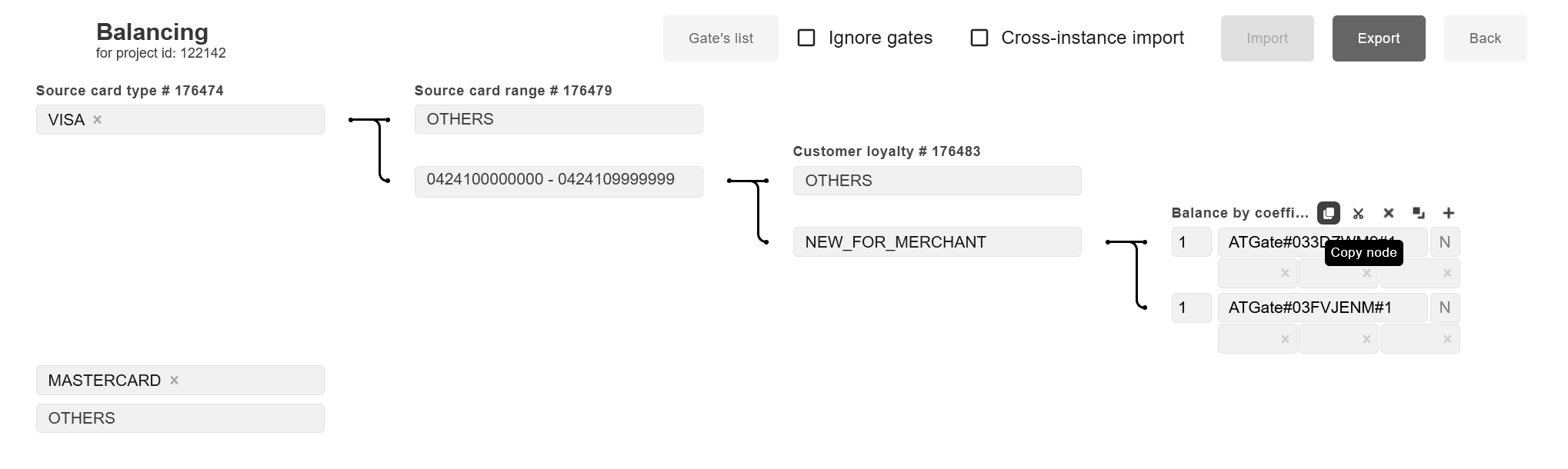This screenshot has width=1568, height=469.
Task: Click the coefficient field beside ATGate#03FVJENM#1
Action: (x=1191, y=308)
